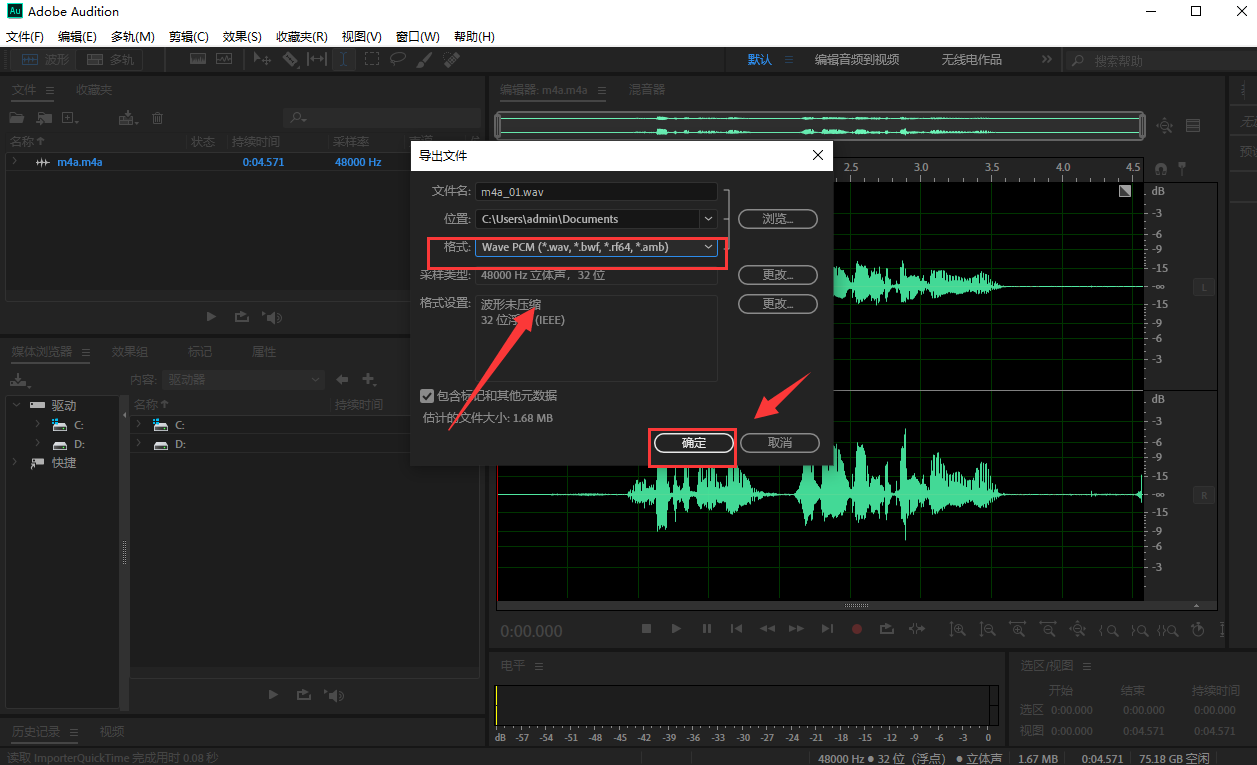Select m4a.m4a in Files panel
The height and width of the screenshot is (765, 1257).
pyautogui.click(x=79, y=162)
